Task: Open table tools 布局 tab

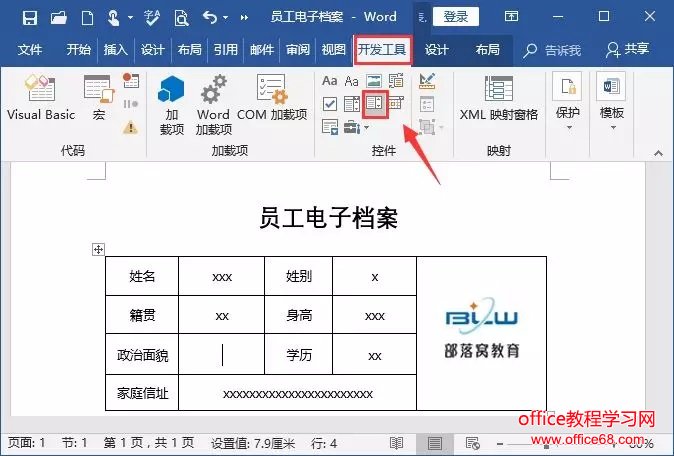Action: (x=487, y=50)
